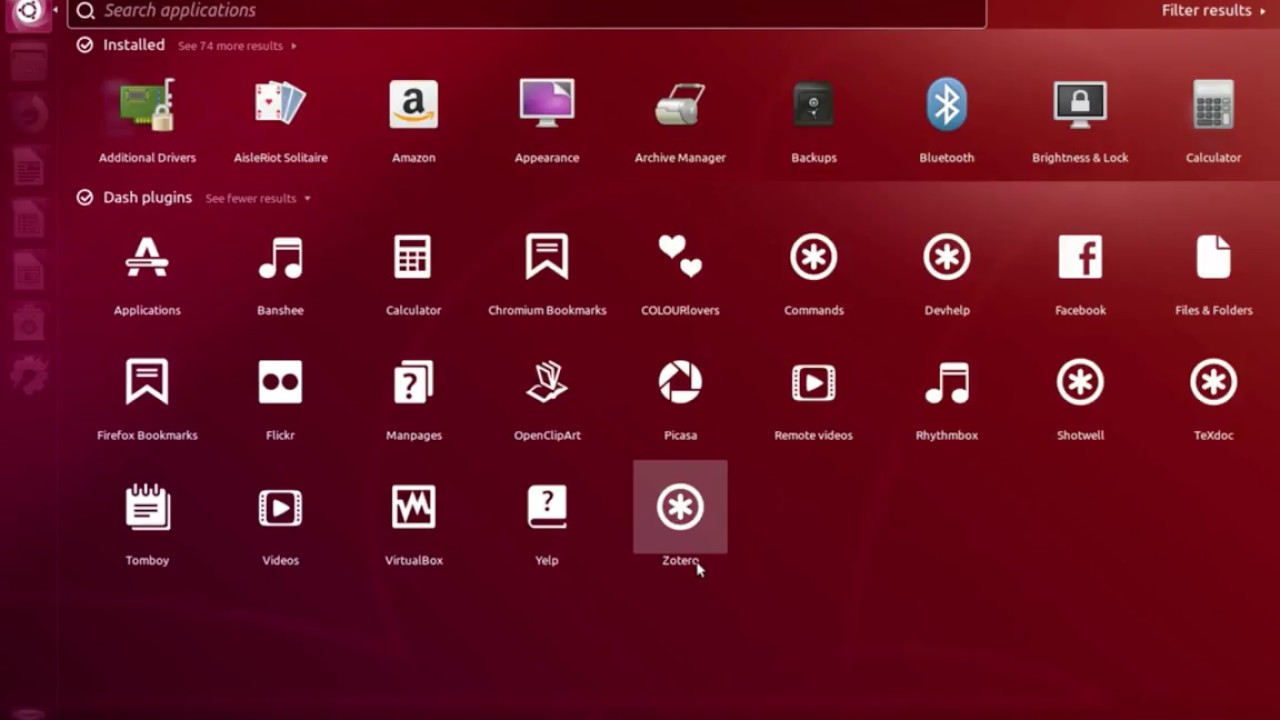1280x720 pixels.
Task: Open Bluetooth settings
Action: 947,105
